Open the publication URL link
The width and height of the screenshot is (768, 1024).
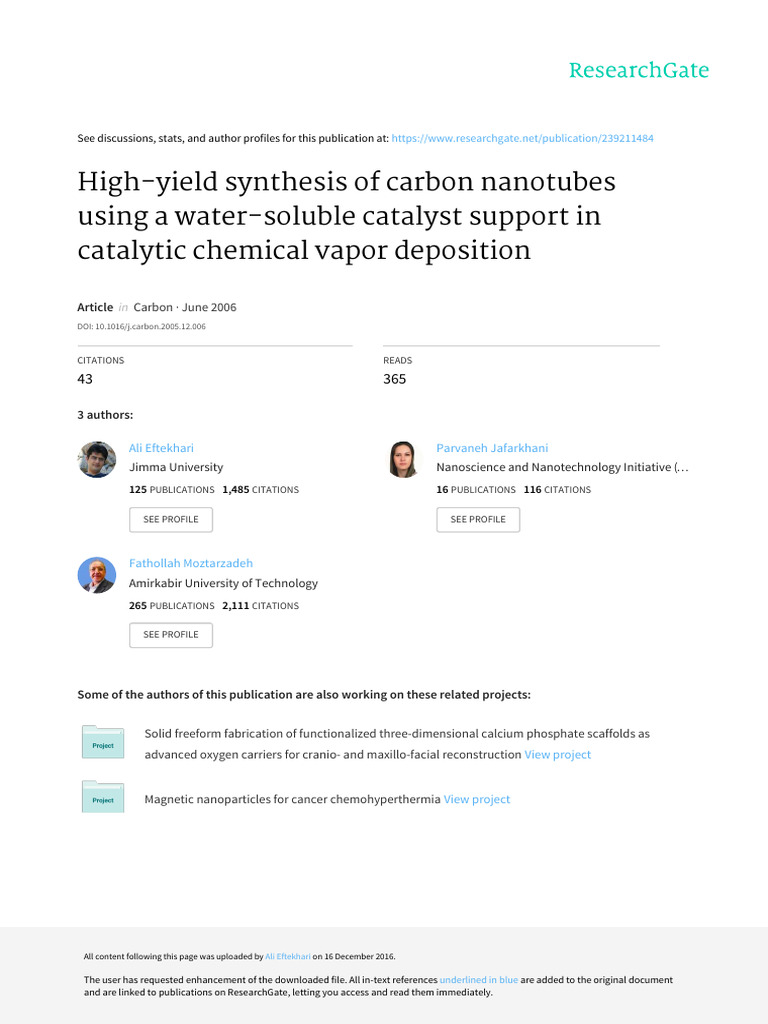[522, 138]
